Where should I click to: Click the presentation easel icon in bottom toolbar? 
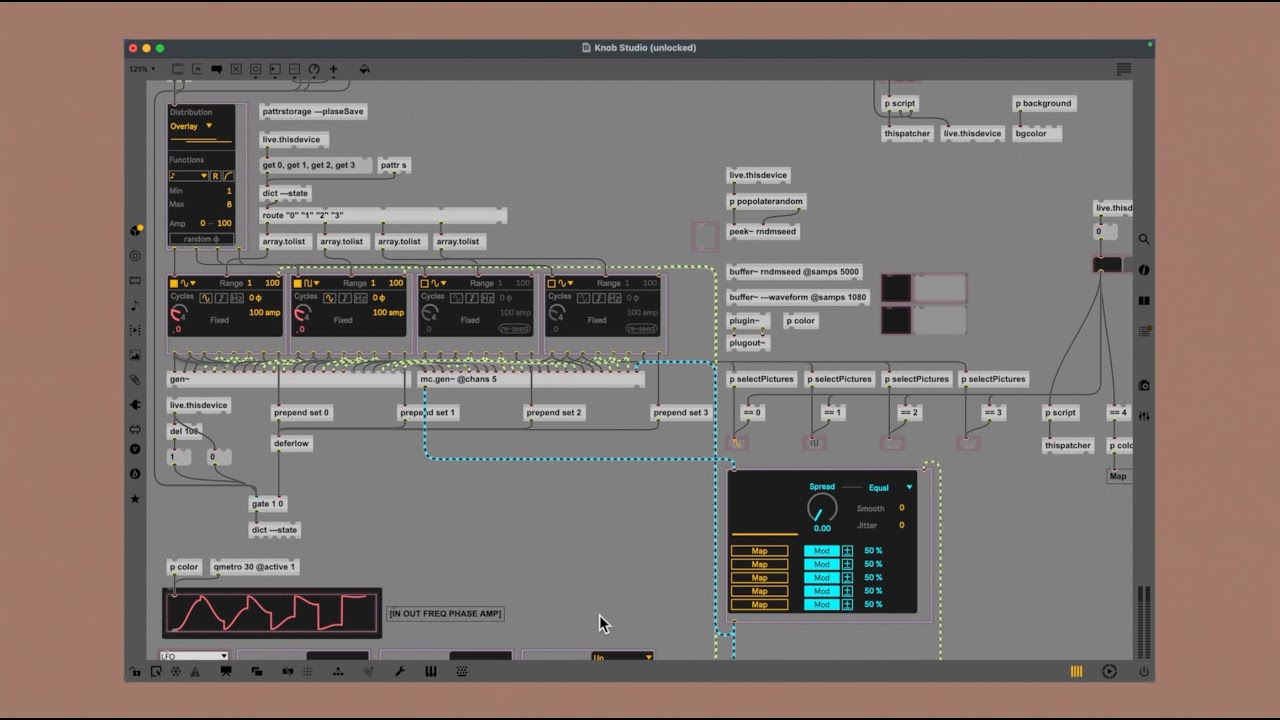226,672
